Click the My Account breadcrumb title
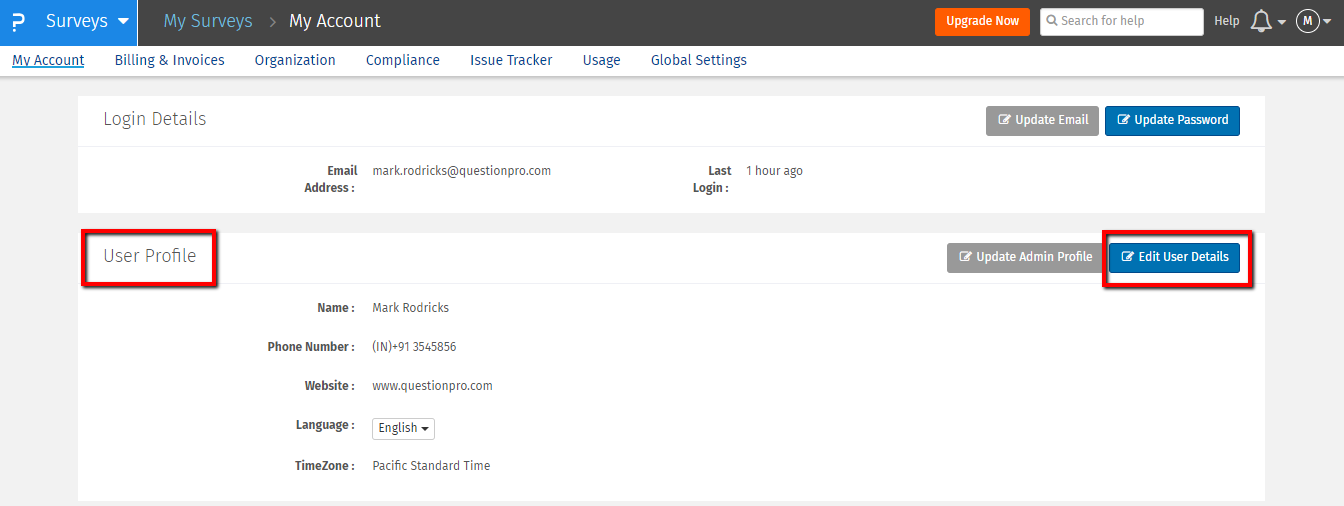This screenshot has height=506, width=1344. 335,21
